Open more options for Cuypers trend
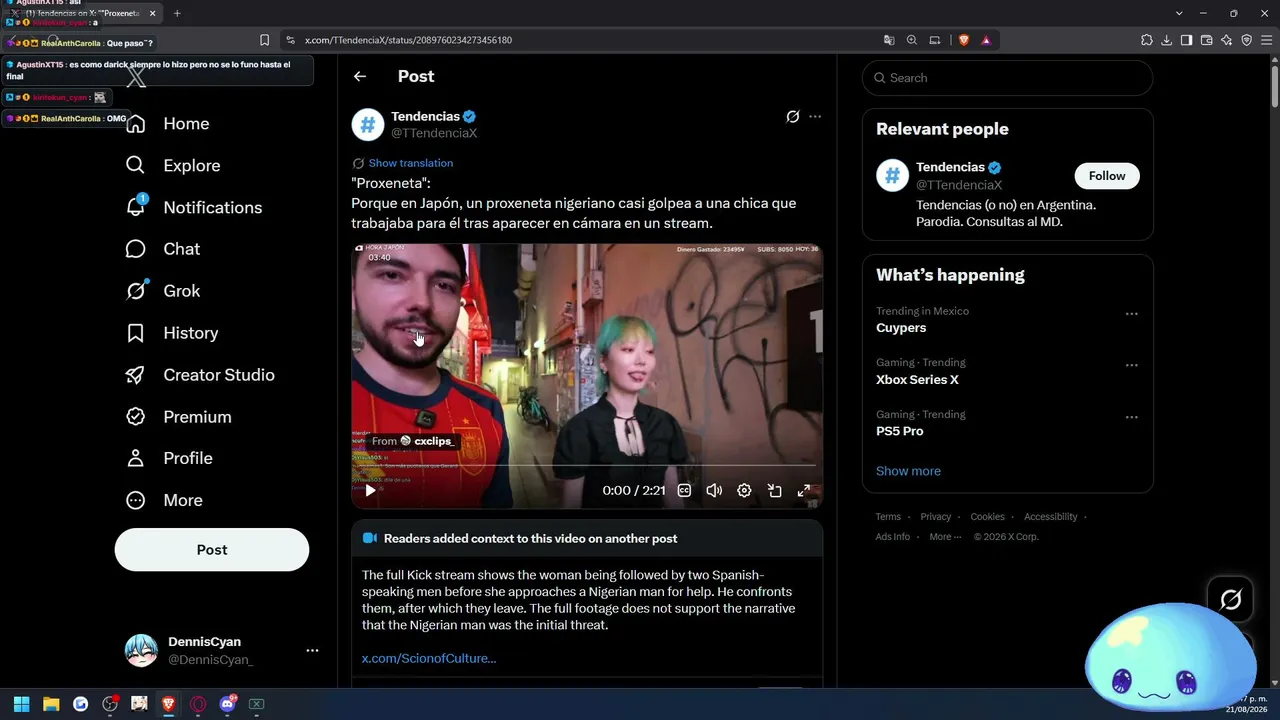Screen dimensions: 1280x720 click(x=1132, y=314)
